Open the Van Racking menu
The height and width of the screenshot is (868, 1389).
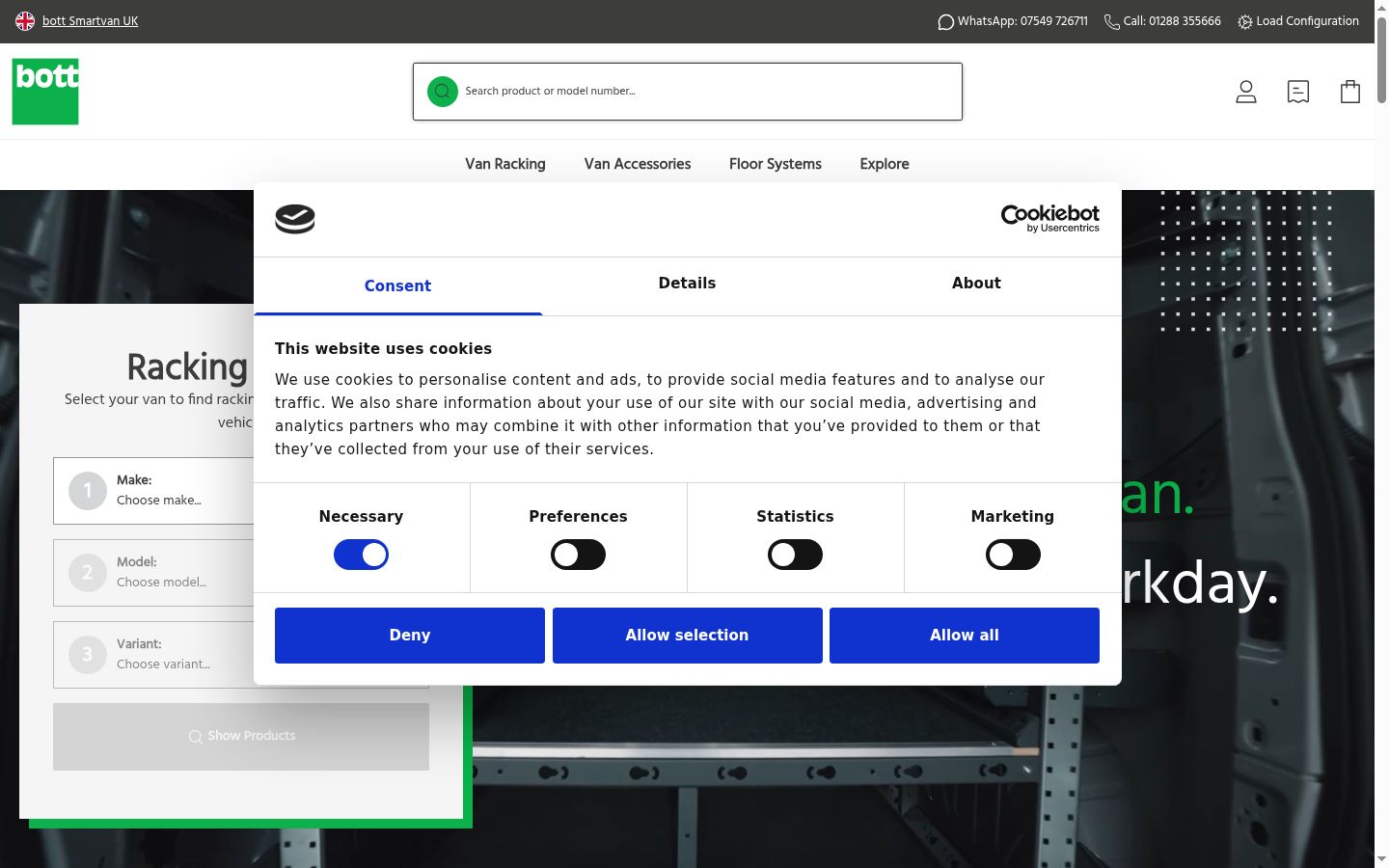(x=505, y=164)
